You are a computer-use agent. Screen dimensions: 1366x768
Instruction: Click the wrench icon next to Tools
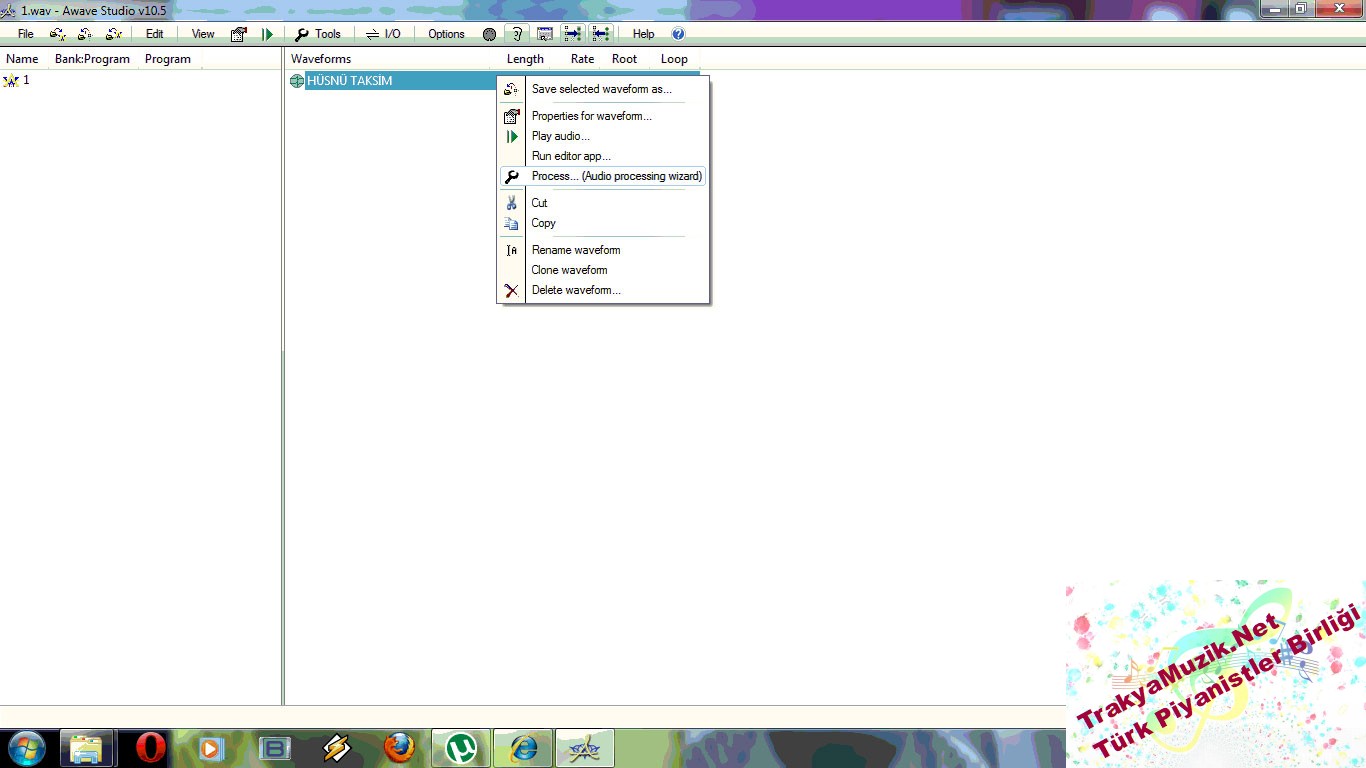pyautogui.click(x=302, y=34)
